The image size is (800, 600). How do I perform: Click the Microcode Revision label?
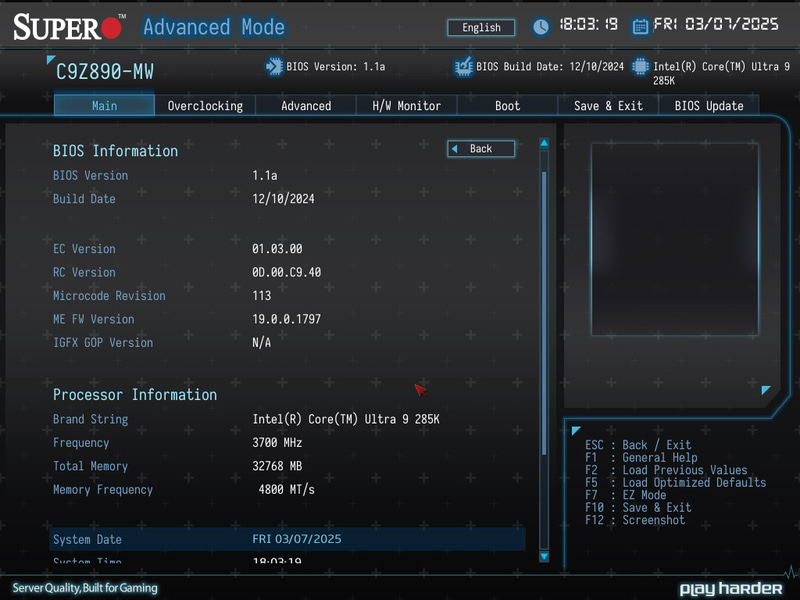(x=109, y=296)
